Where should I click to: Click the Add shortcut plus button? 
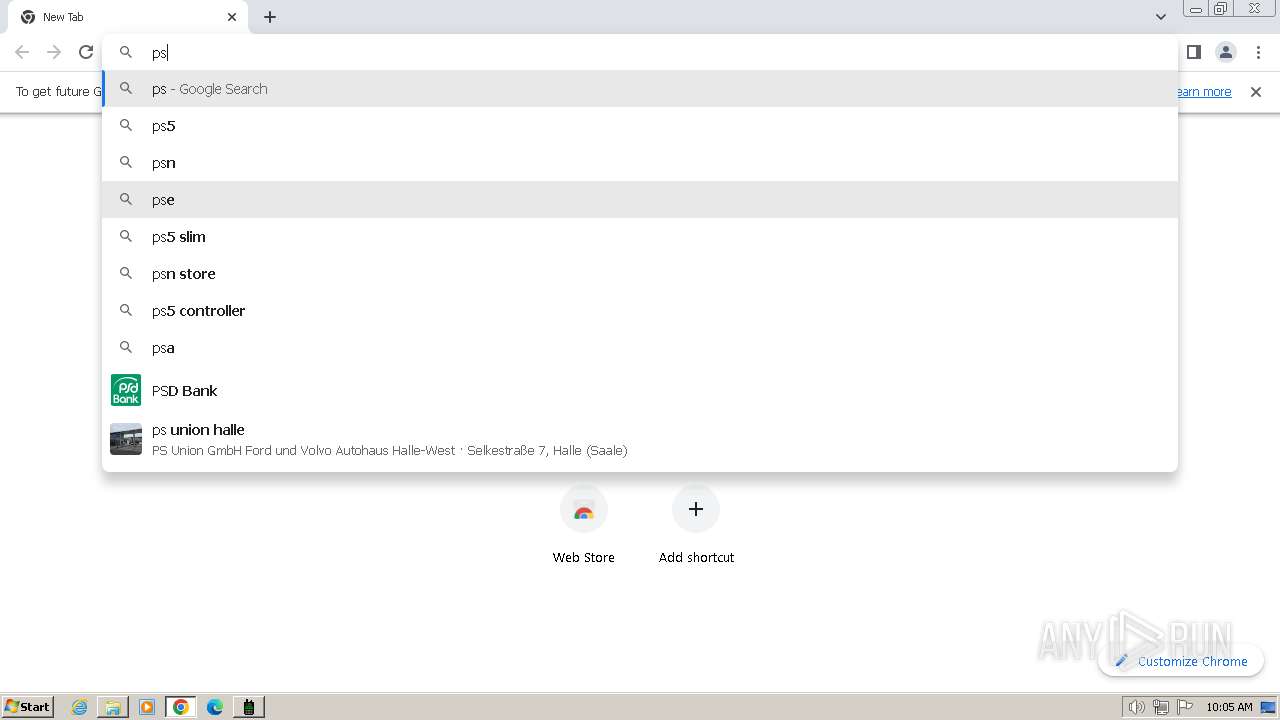(x=696, y=509)
